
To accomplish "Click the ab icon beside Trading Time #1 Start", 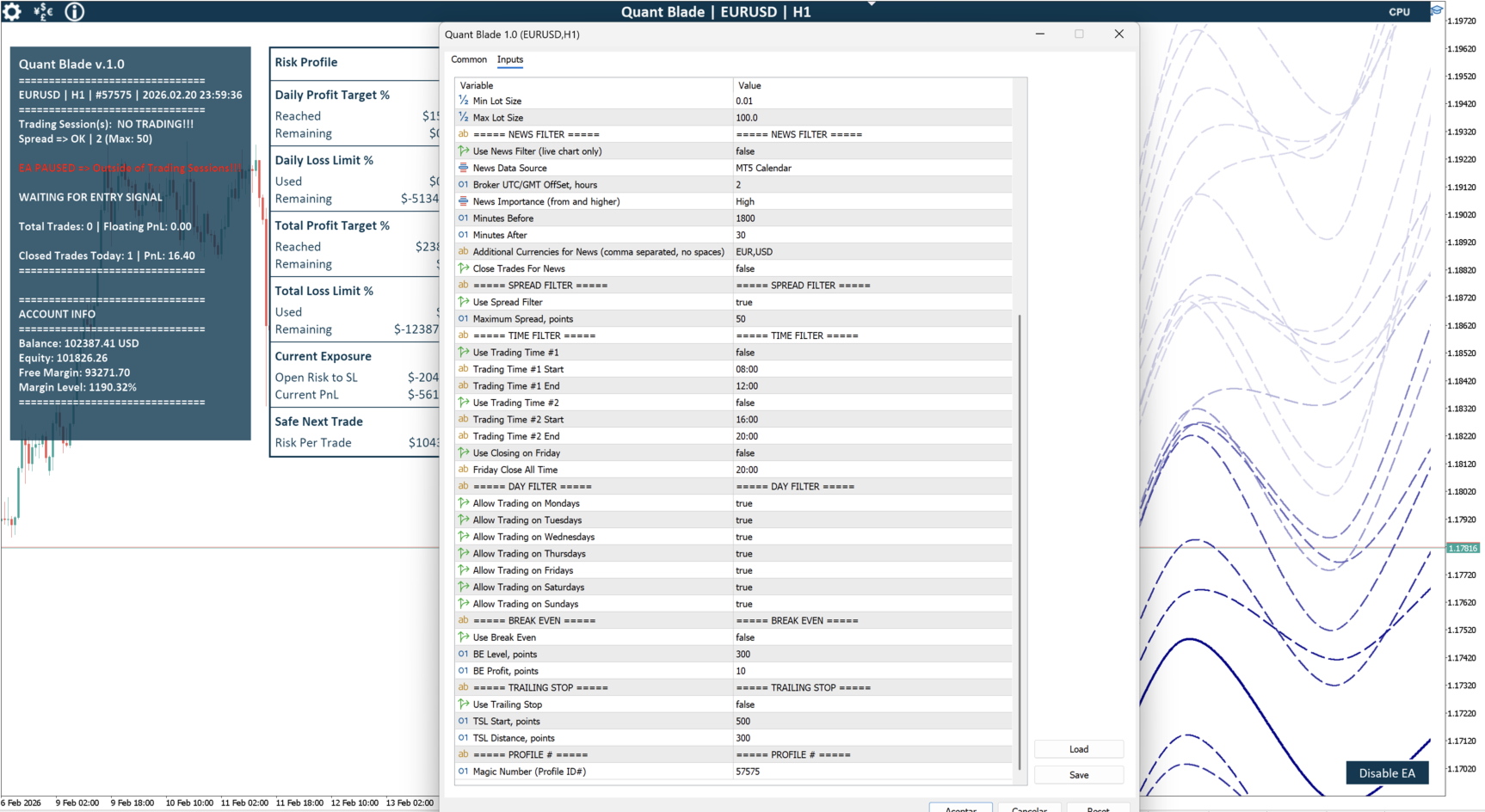I will click(464, 369).
